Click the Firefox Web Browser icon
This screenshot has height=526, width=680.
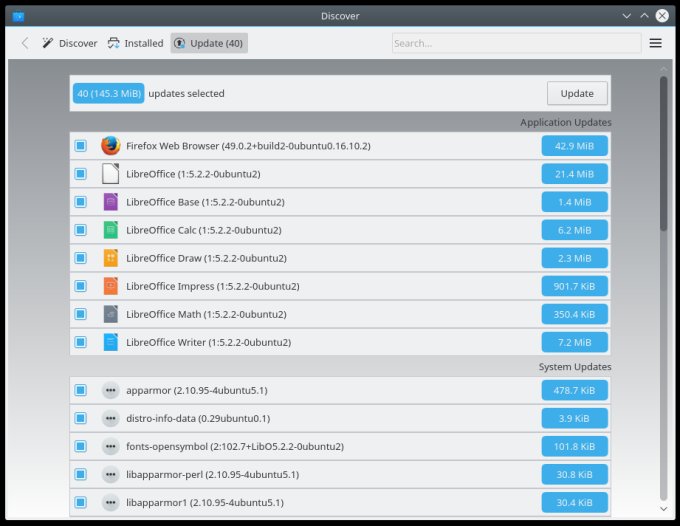[x=110, y=146]
